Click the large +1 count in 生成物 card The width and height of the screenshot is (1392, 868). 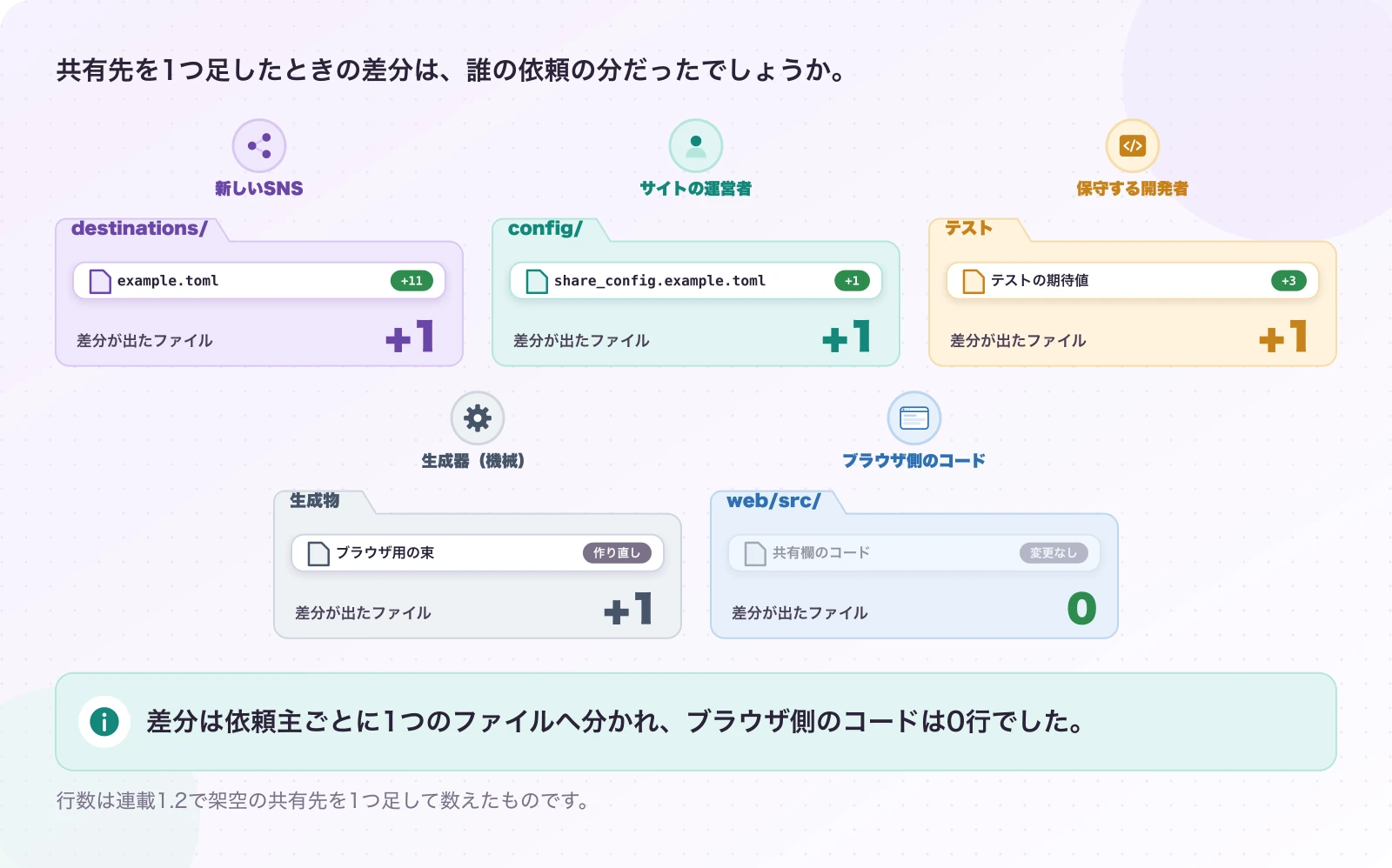pos(628,609)
